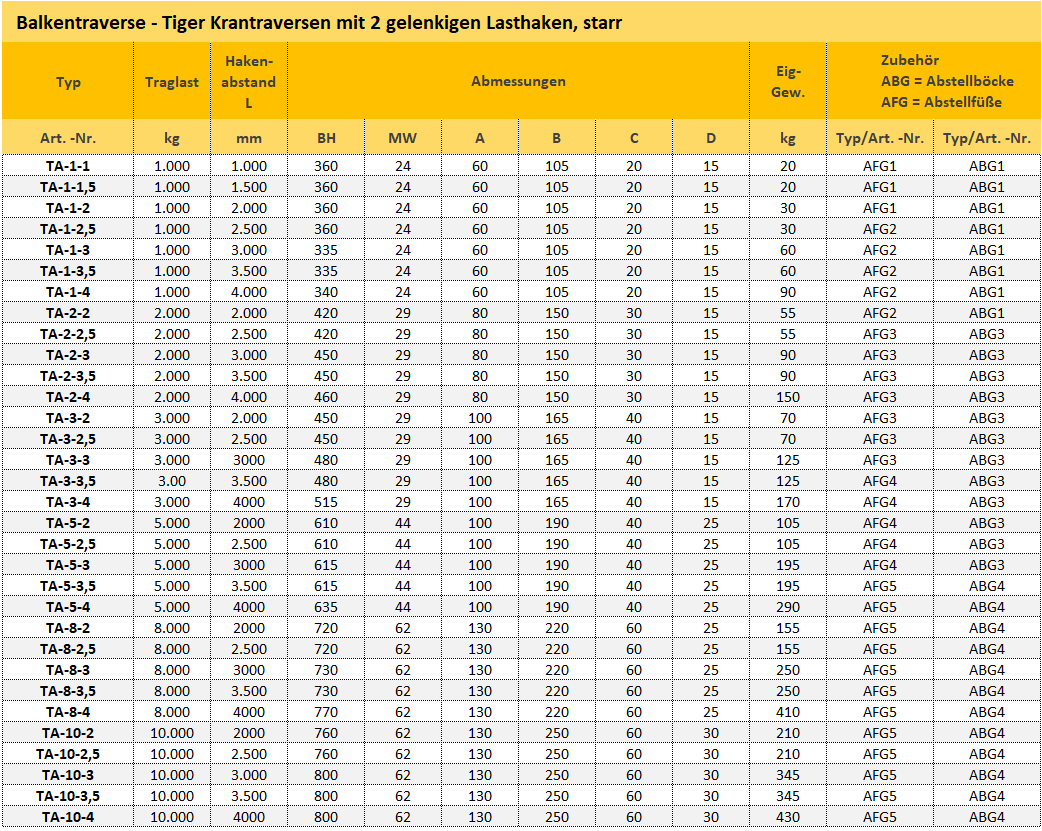Select row label 'TA-10-2'
Viewport: 1042px width, 831px height.
pyautogui.click(x=68, y=733)
